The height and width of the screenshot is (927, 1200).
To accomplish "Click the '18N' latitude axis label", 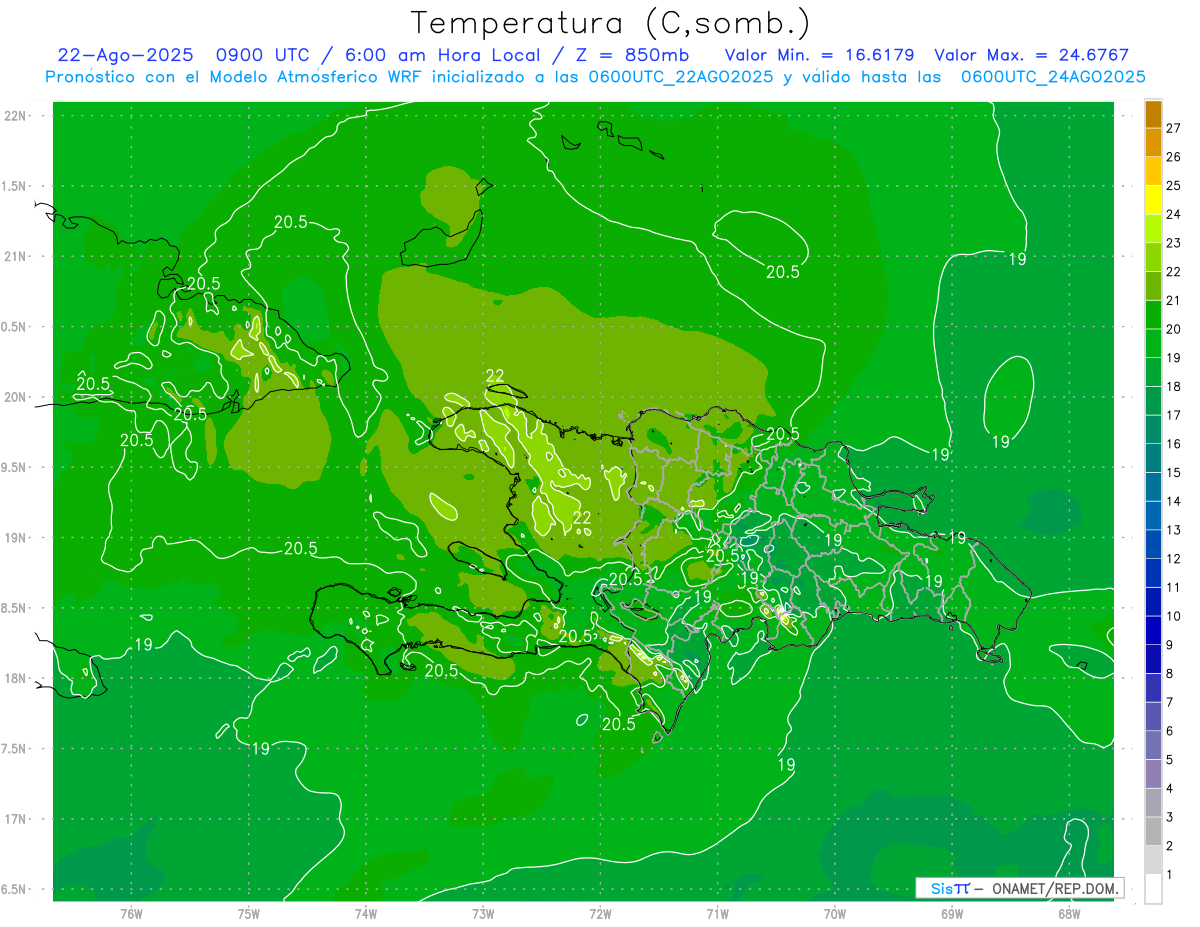I will tap(16, 678).
